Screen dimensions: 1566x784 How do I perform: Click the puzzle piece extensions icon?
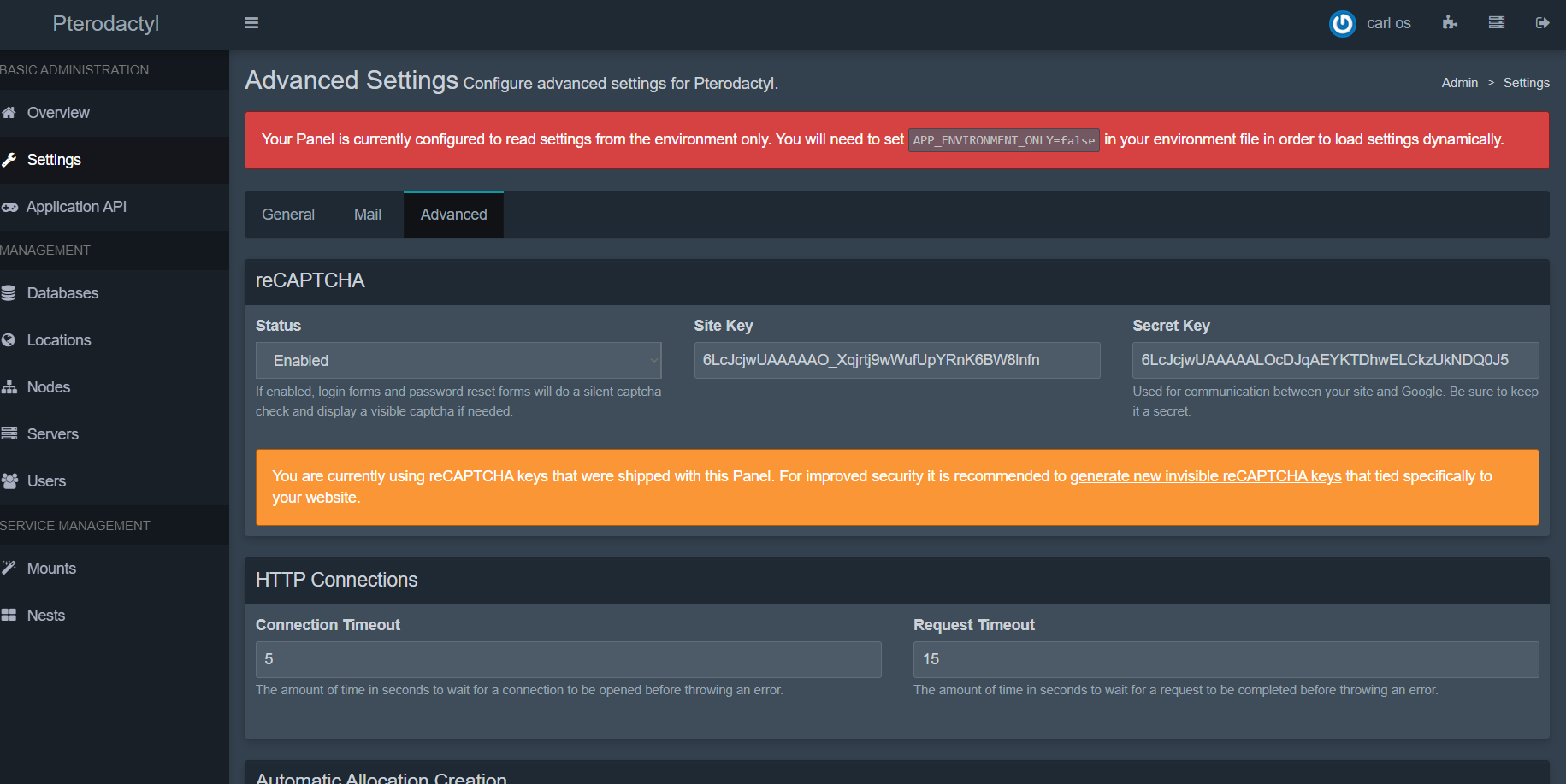click(1450, 23)
